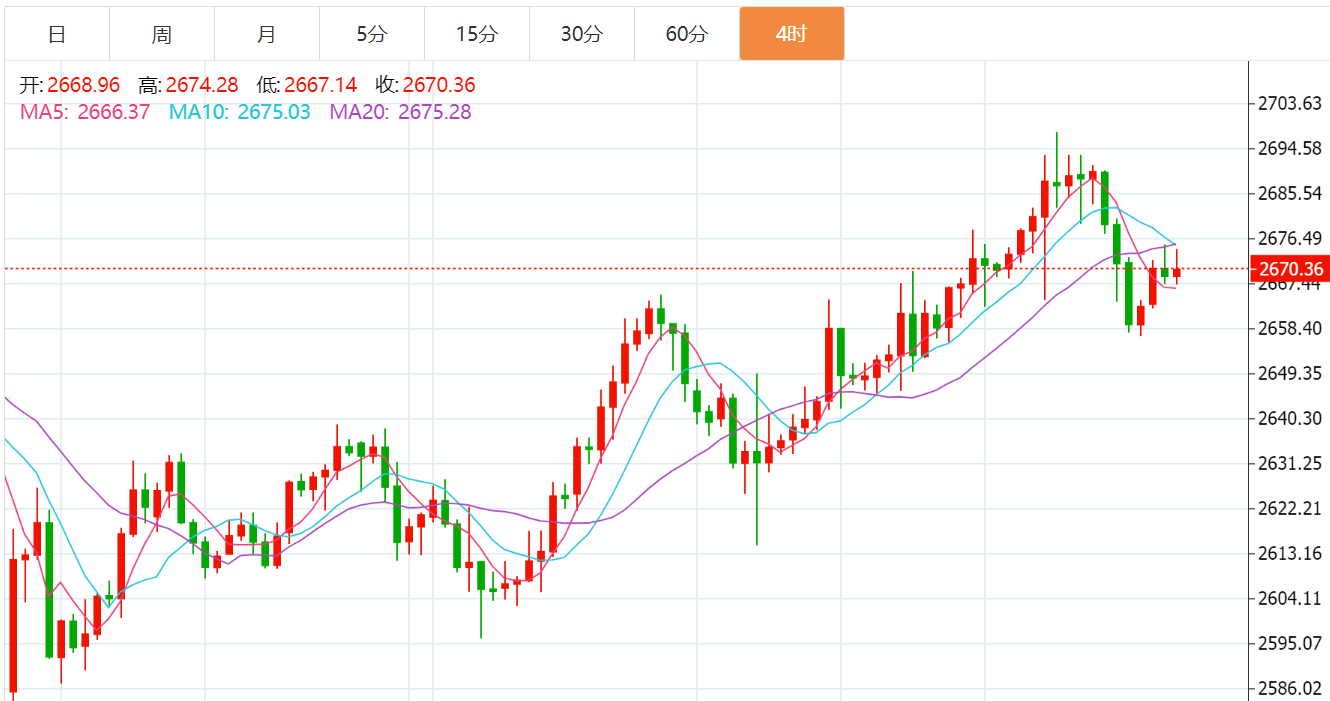Viewport: 1330px width, 701px height.
Task: Switch to the 日 daily chart tab
Action: coord(57,34)
